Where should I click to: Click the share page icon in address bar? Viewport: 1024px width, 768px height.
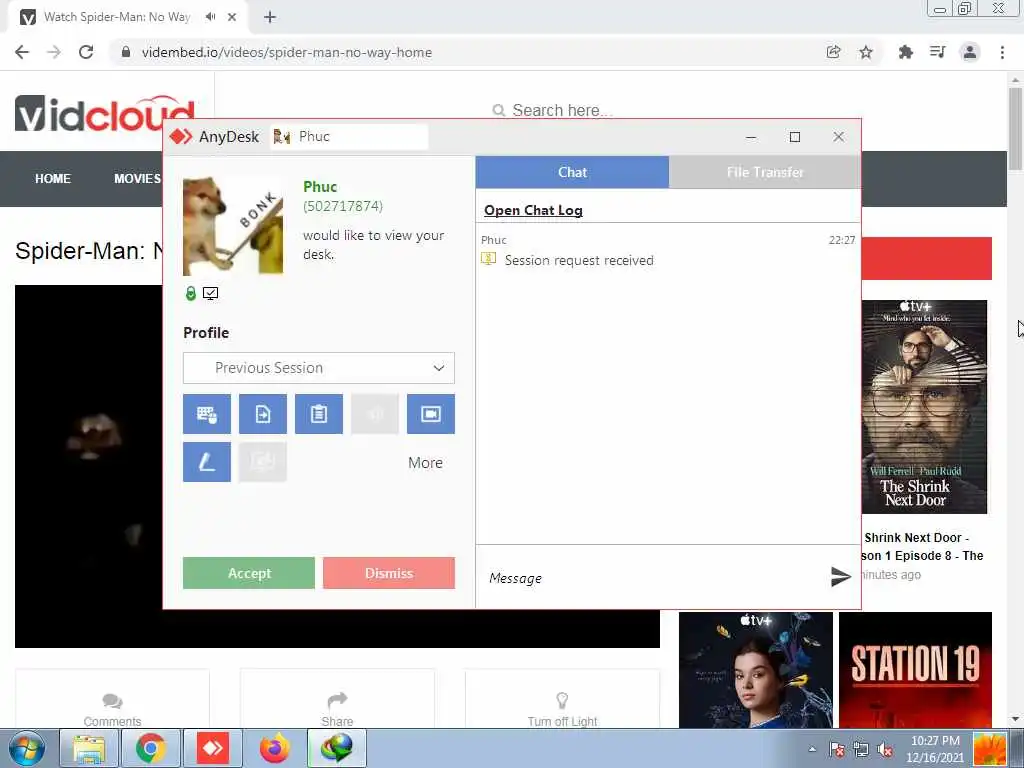pos(833,52)
